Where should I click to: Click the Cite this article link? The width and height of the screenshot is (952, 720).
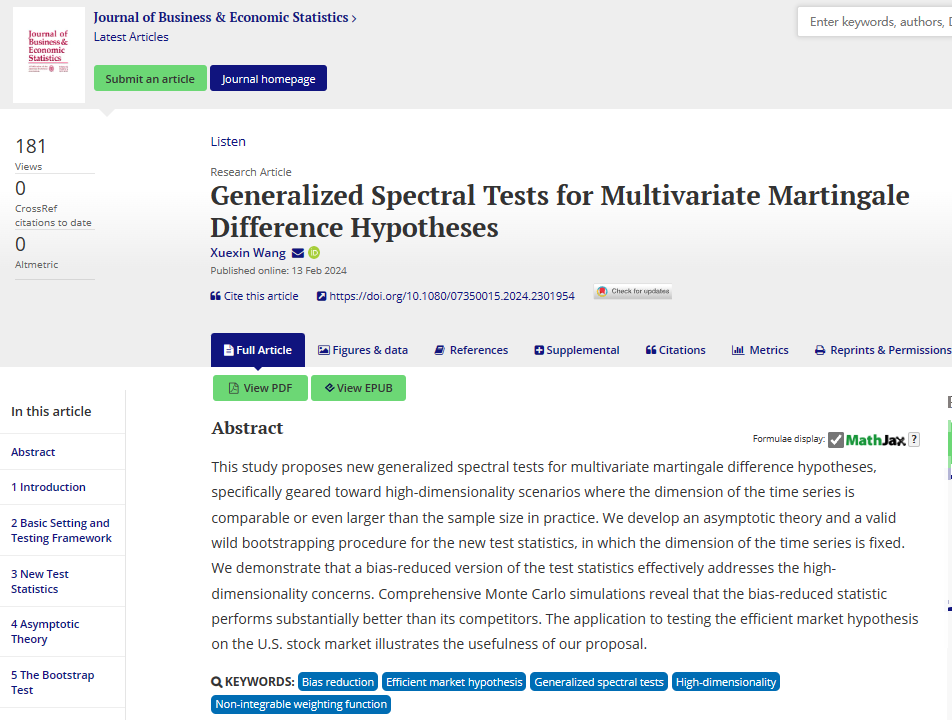click(254, 296)
